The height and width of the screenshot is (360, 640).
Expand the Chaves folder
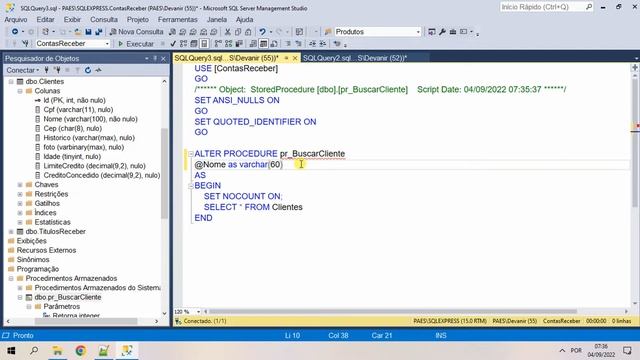click(x=20, y=185)
